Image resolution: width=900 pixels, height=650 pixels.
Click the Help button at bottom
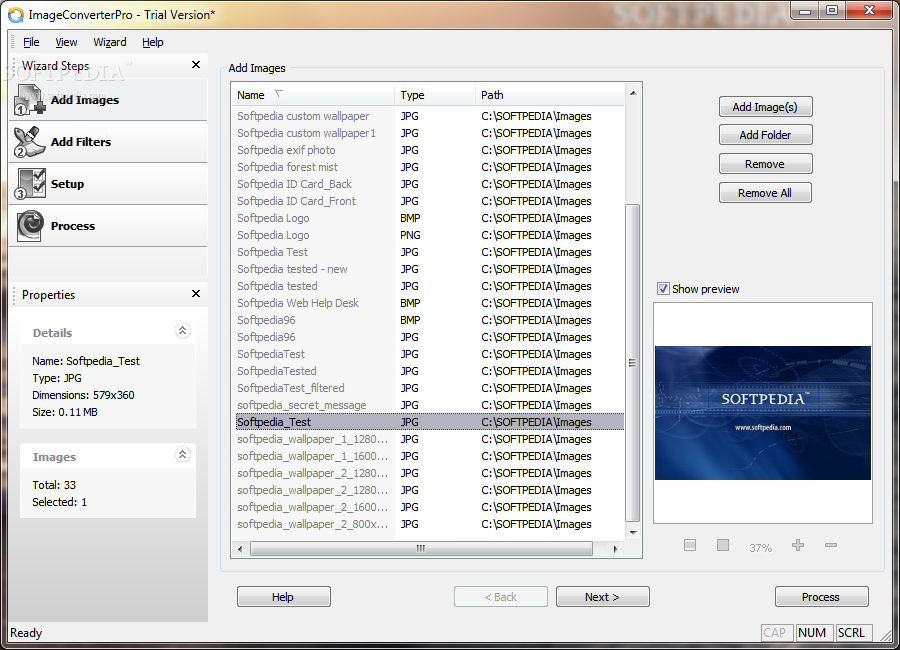tap(284, 597)
